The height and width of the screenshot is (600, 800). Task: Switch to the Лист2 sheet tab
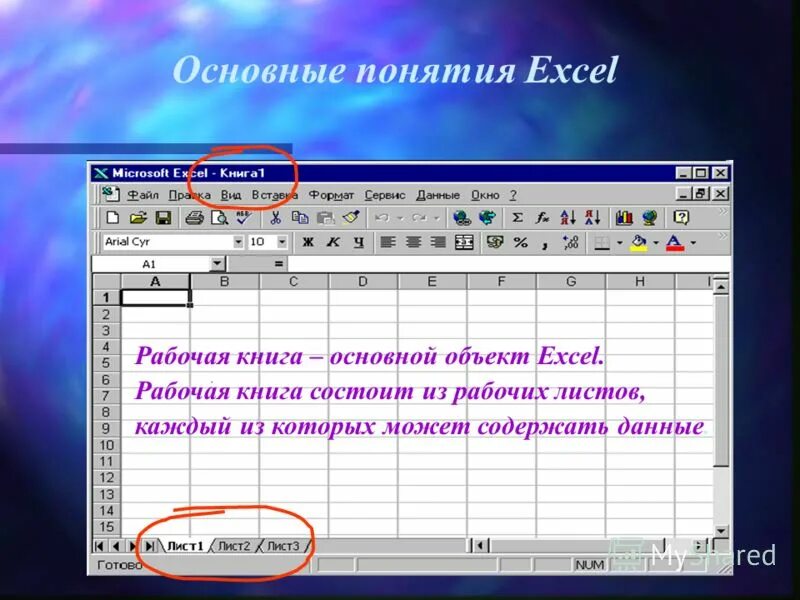point(234,546)
